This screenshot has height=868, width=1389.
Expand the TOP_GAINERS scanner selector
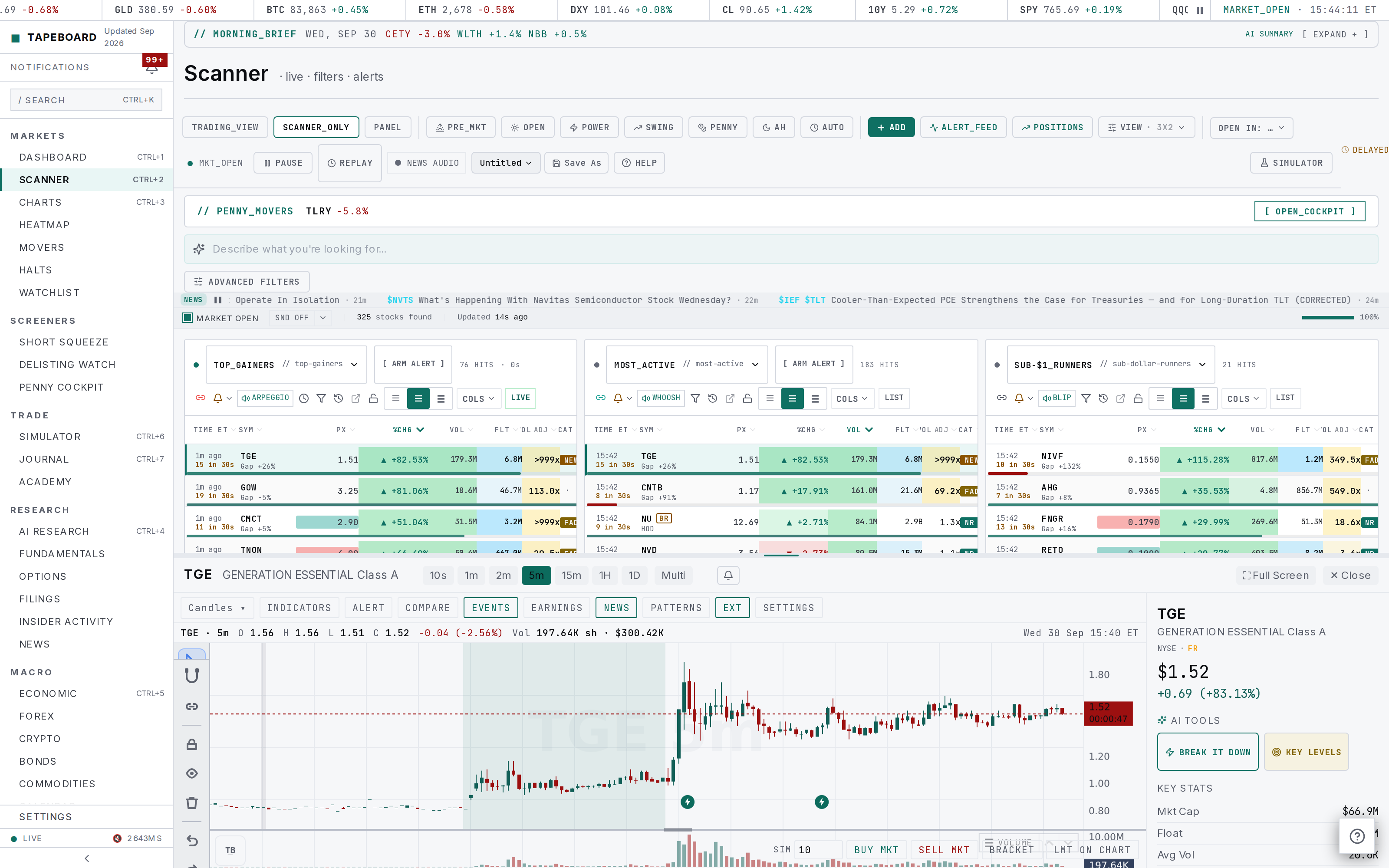click(x=286, y=365)
